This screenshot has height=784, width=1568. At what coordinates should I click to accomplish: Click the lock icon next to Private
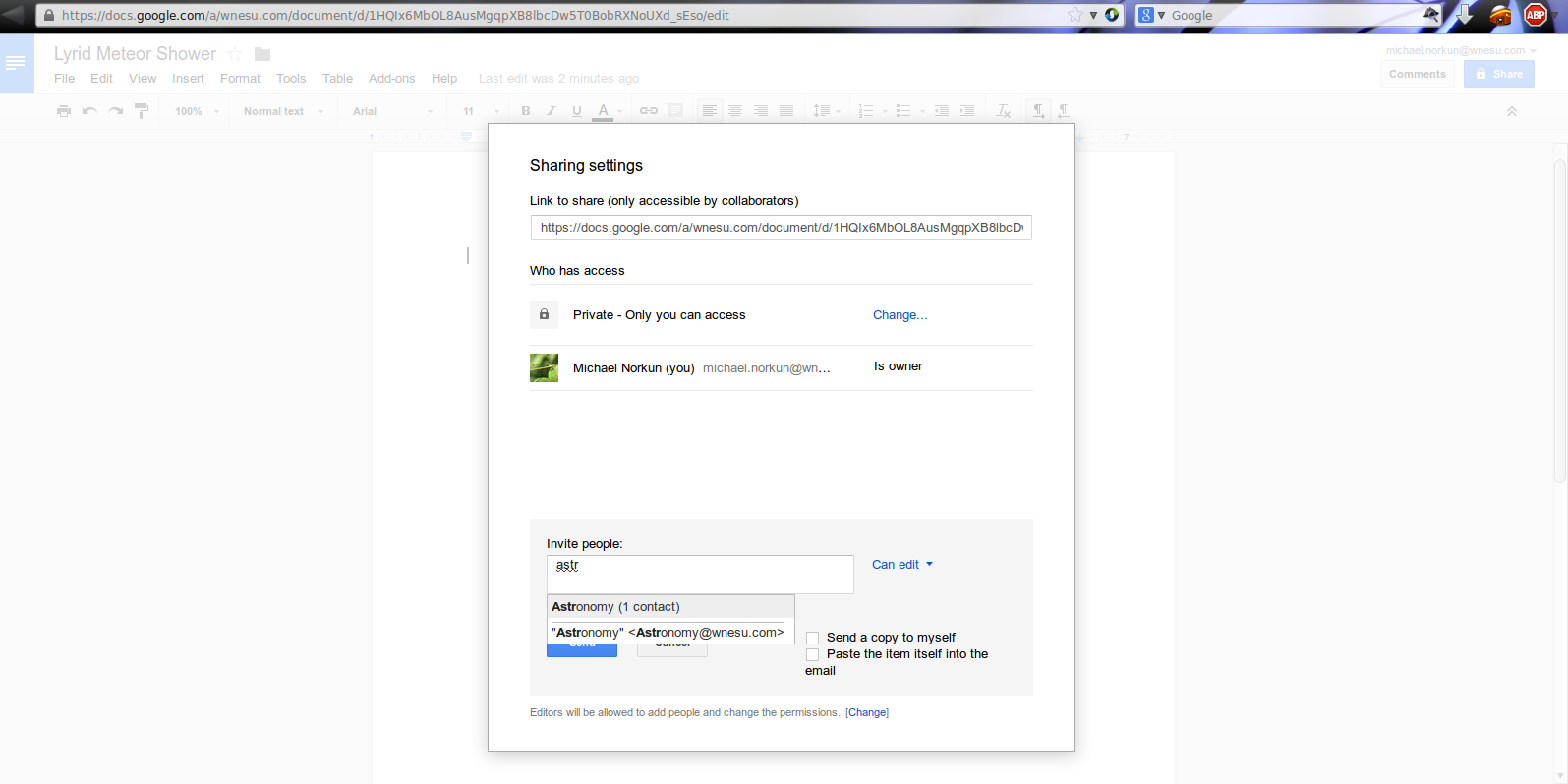pyautogui.click(x=544, y=314)
